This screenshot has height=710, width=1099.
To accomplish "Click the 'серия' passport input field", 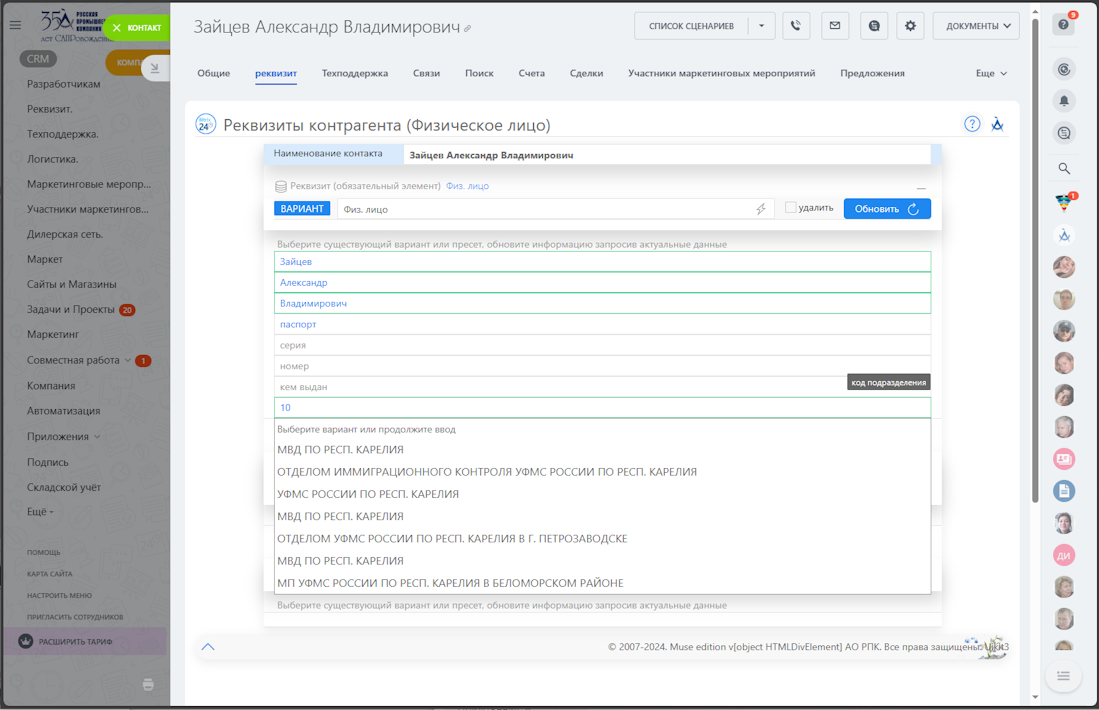I will point(600,345).
